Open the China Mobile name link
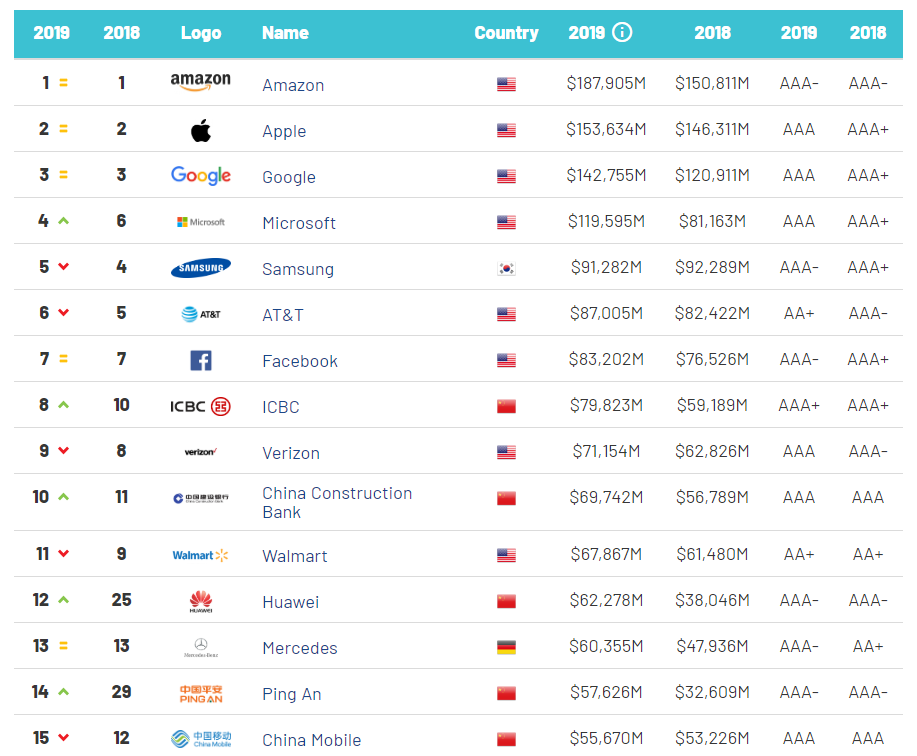Image resolution: width=917 pixels, height=756 pixels. click(x=312, y=740)
